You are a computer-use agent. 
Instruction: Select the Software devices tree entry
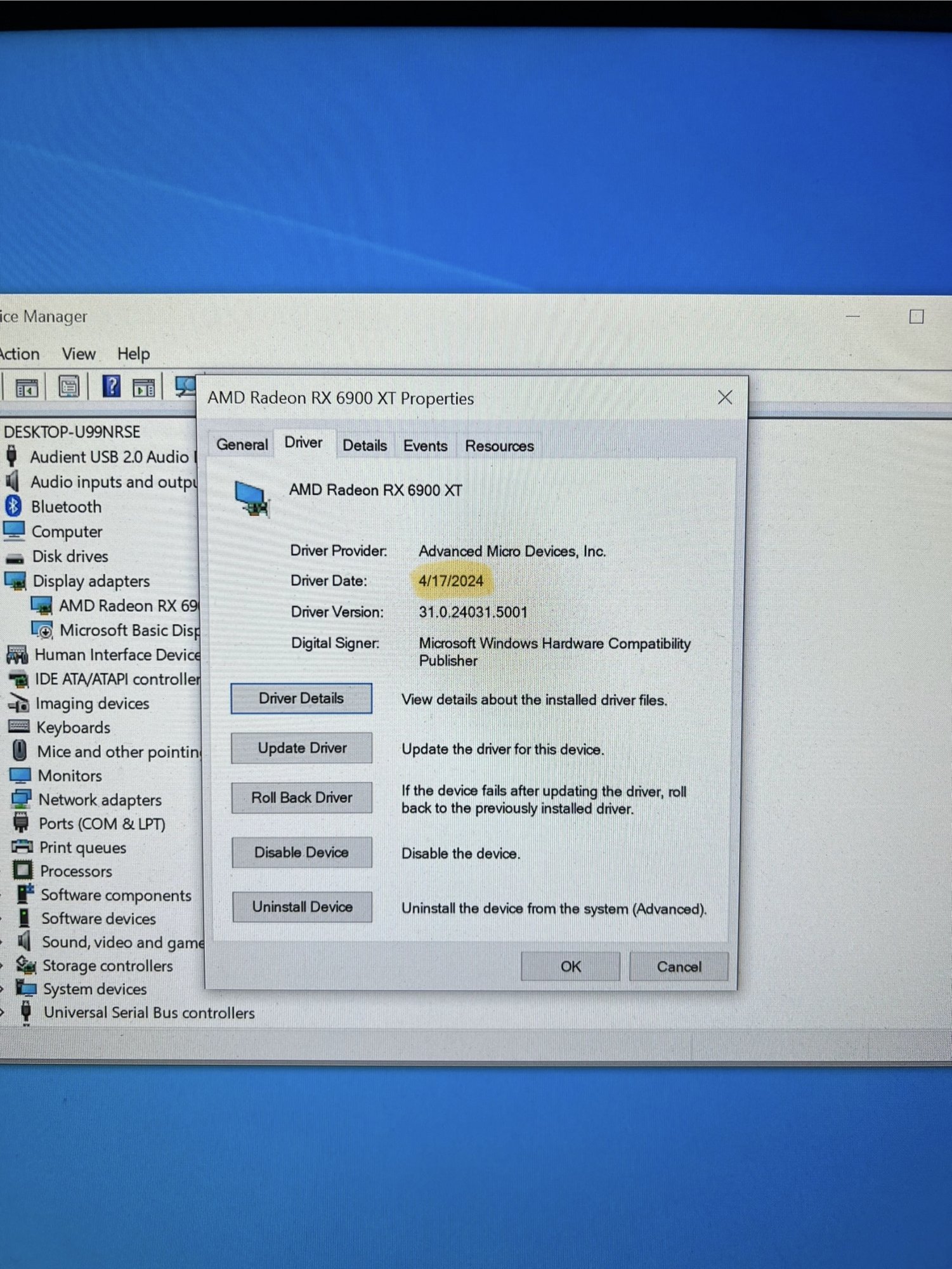pos(98,918)
